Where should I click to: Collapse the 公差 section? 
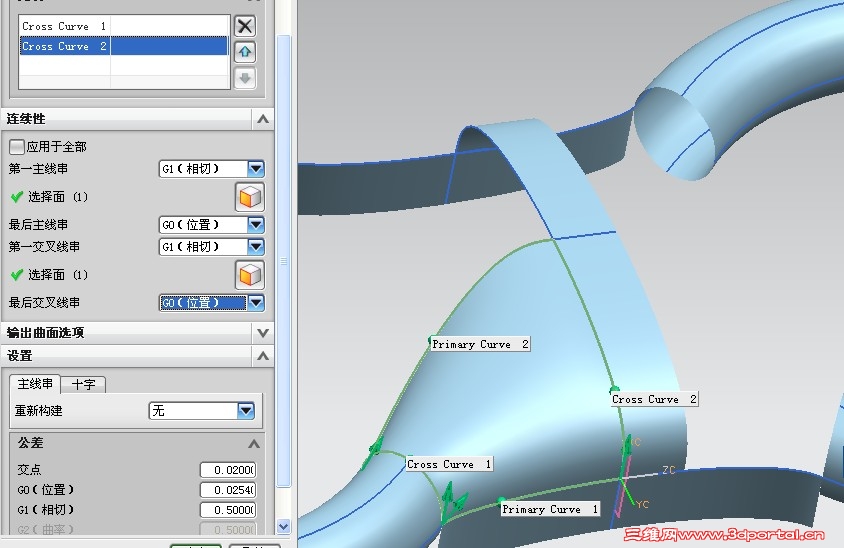pyautogui.click(x=254, y=444)
